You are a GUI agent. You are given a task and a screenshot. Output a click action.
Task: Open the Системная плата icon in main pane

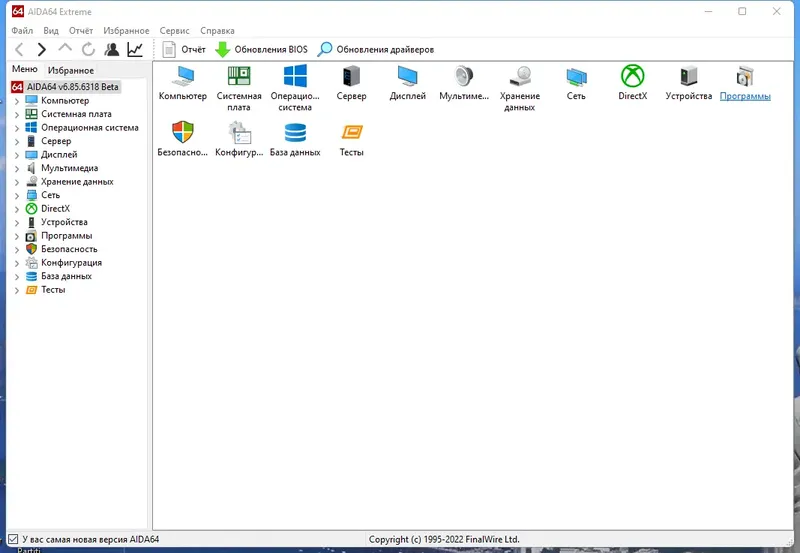(x=239, y=76)
